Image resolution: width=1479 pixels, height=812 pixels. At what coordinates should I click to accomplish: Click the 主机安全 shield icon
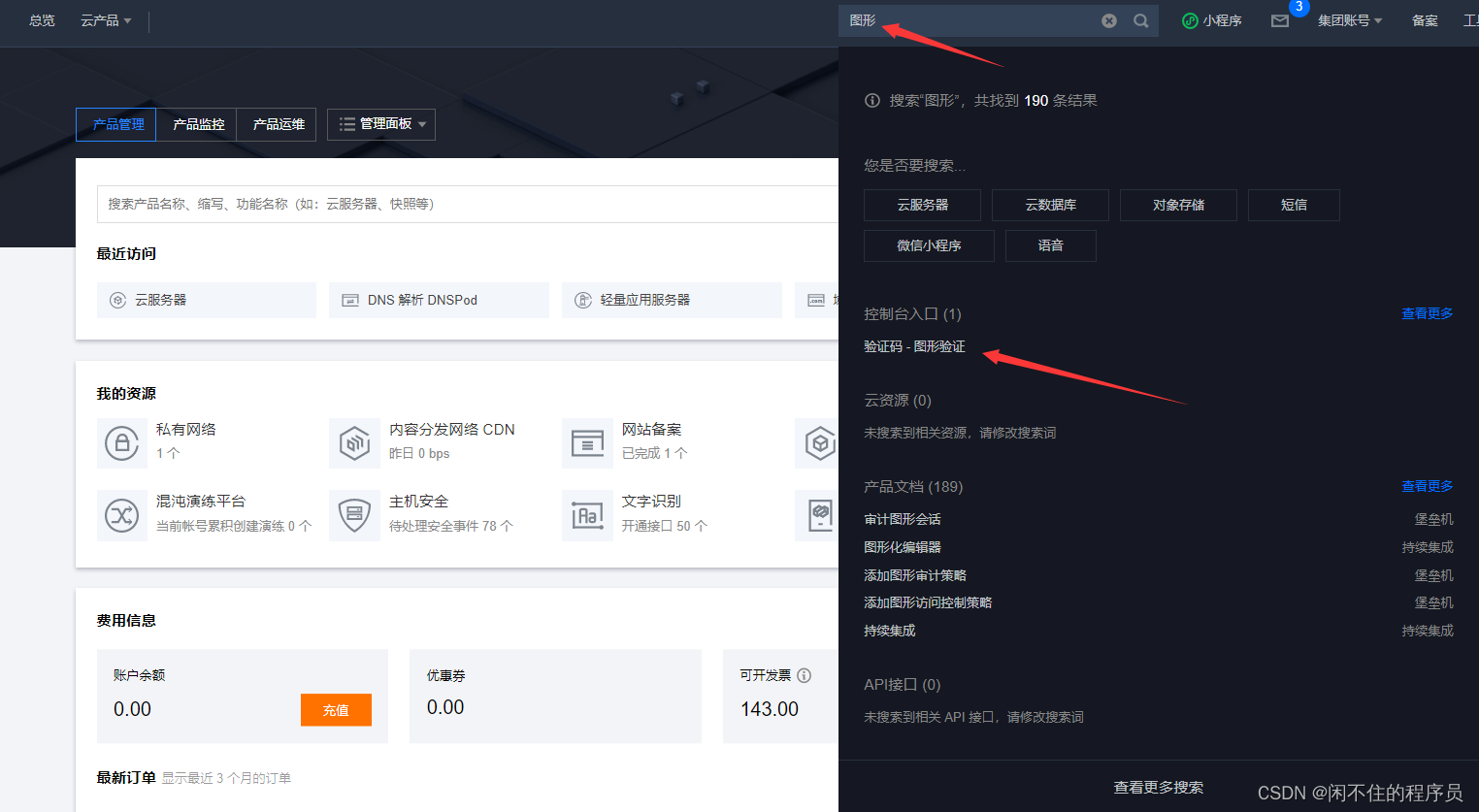pyautogui.click(x=354, y=515)
